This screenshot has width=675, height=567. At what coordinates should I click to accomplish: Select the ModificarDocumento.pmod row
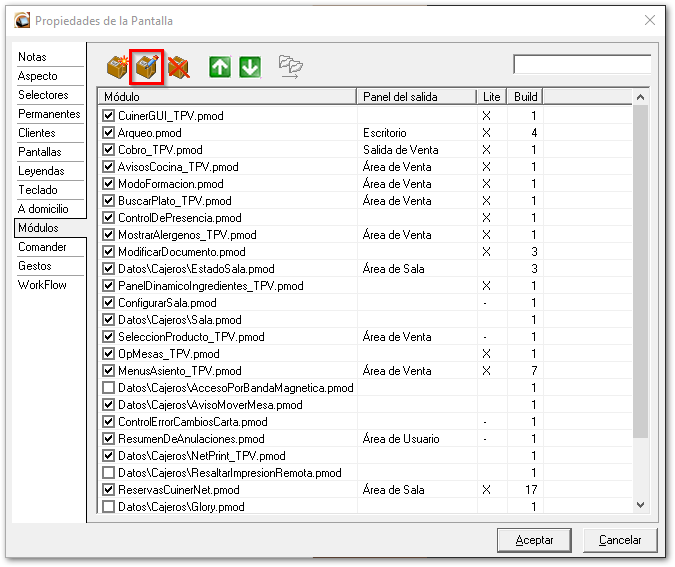(365, 251)
